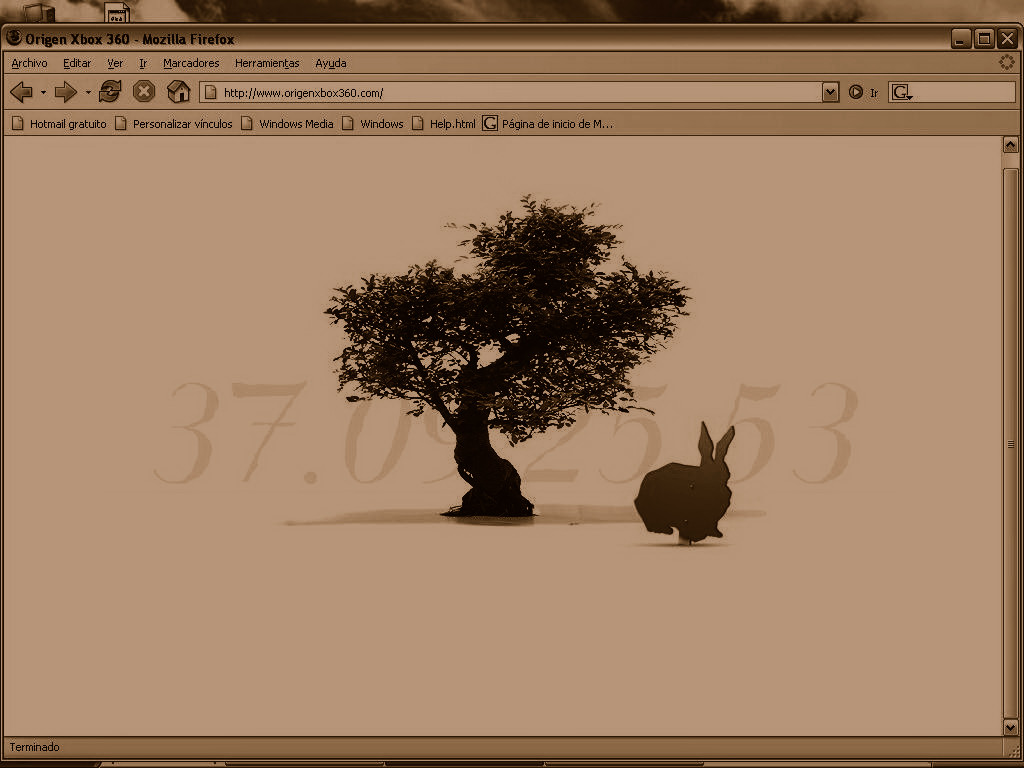Viewport: 1024px width, 768px height.
Task: Open Forward button history dropdown arrow
Action: [x=88, y=93]
